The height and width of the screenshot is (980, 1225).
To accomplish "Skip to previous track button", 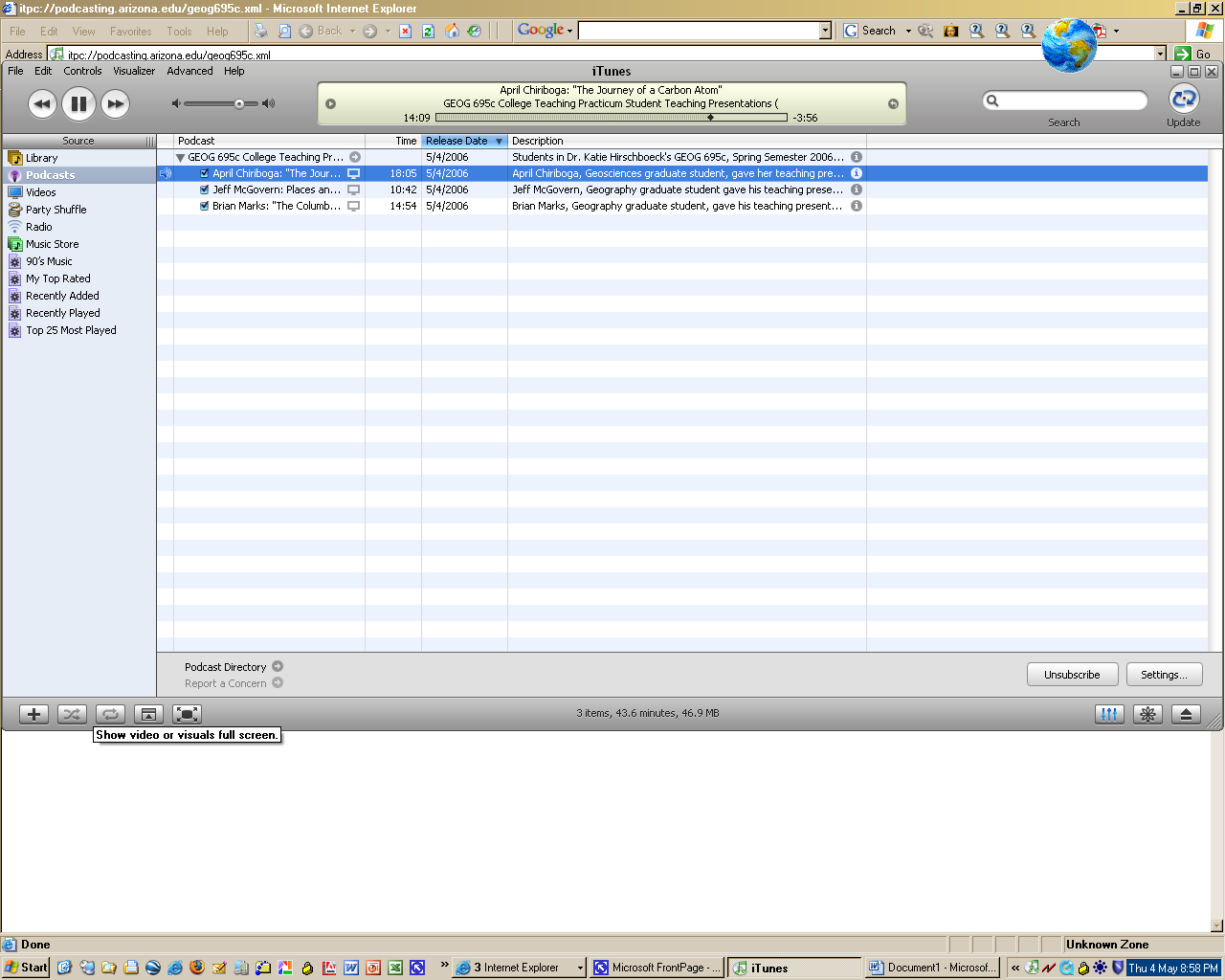I will pyautogui.click(x=42, y=103).
